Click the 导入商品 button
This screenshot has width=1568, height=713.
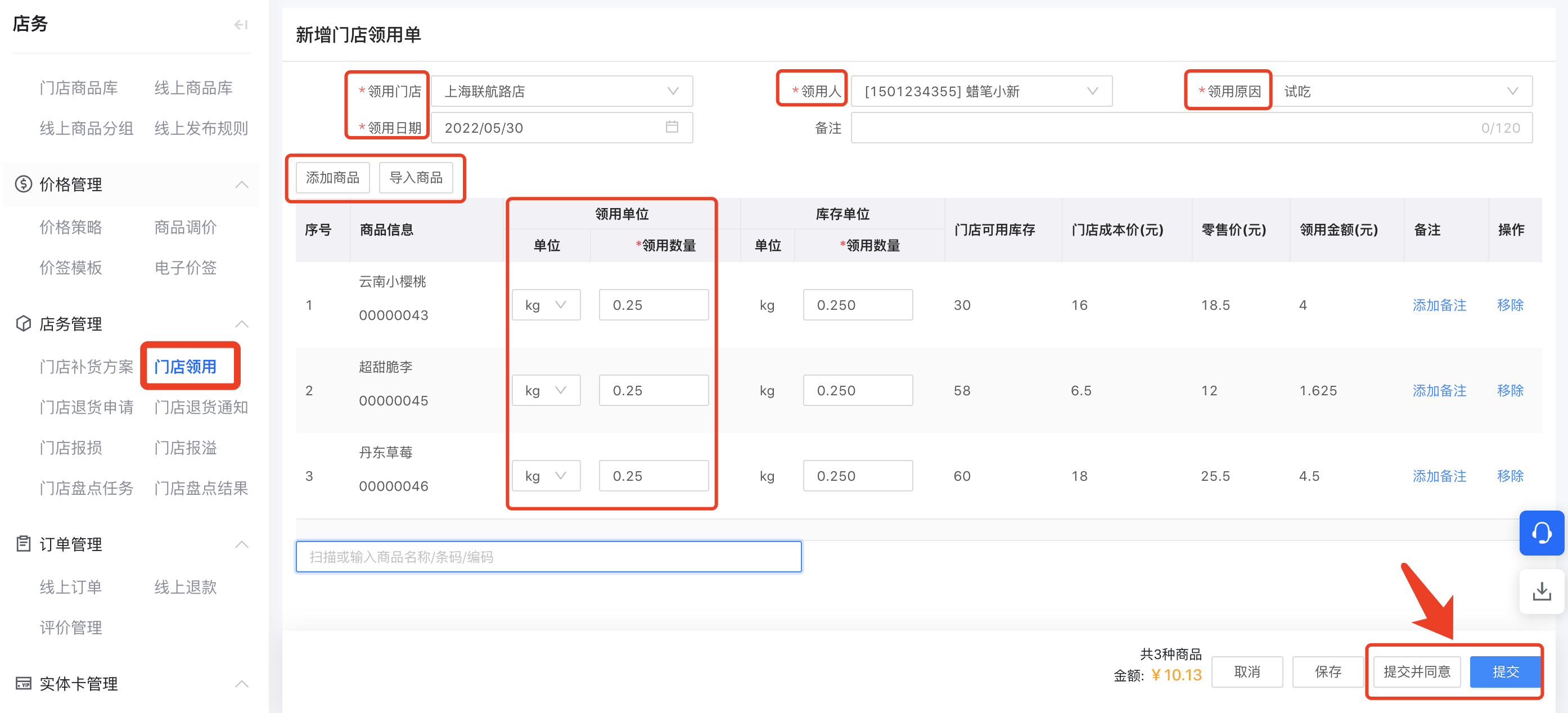pos(416,178)
